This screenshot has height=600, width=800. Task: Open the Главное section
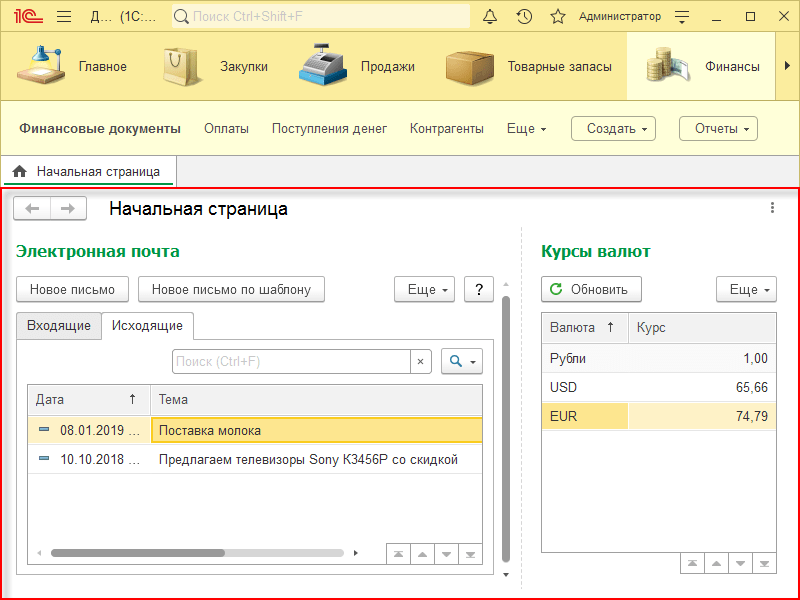click(x=71, y=66)
